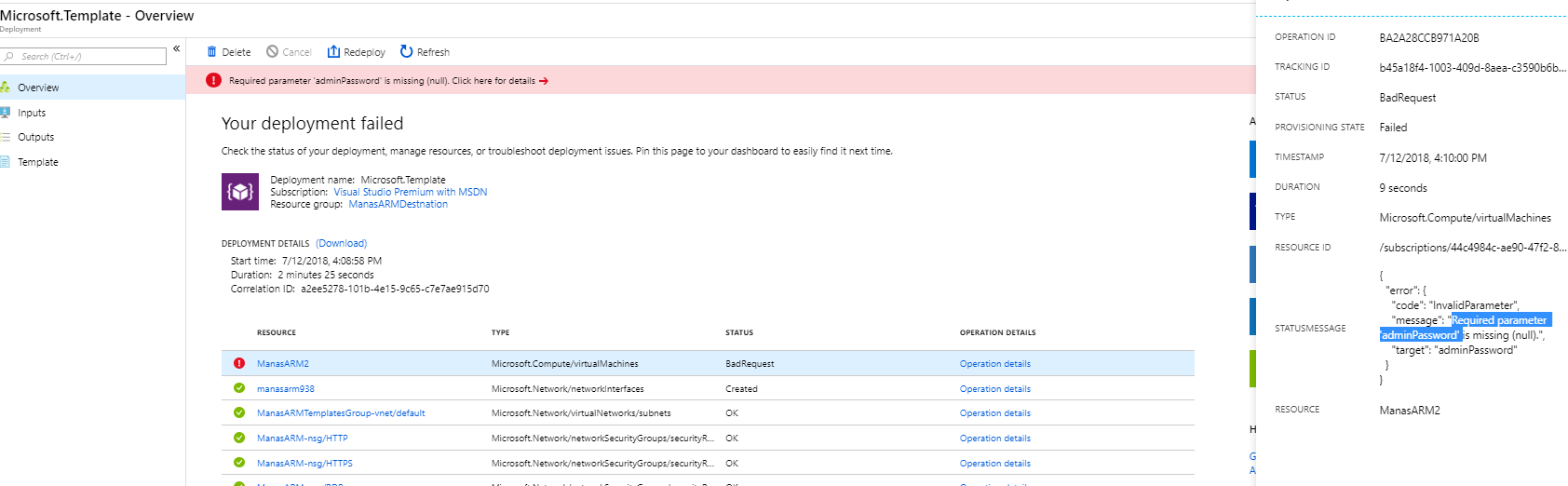The height and width of the screenshot is (486, 1568).
Task: Click Microsoft.Network/networkInterfaces type cell
Action: [x=568, y=389]
